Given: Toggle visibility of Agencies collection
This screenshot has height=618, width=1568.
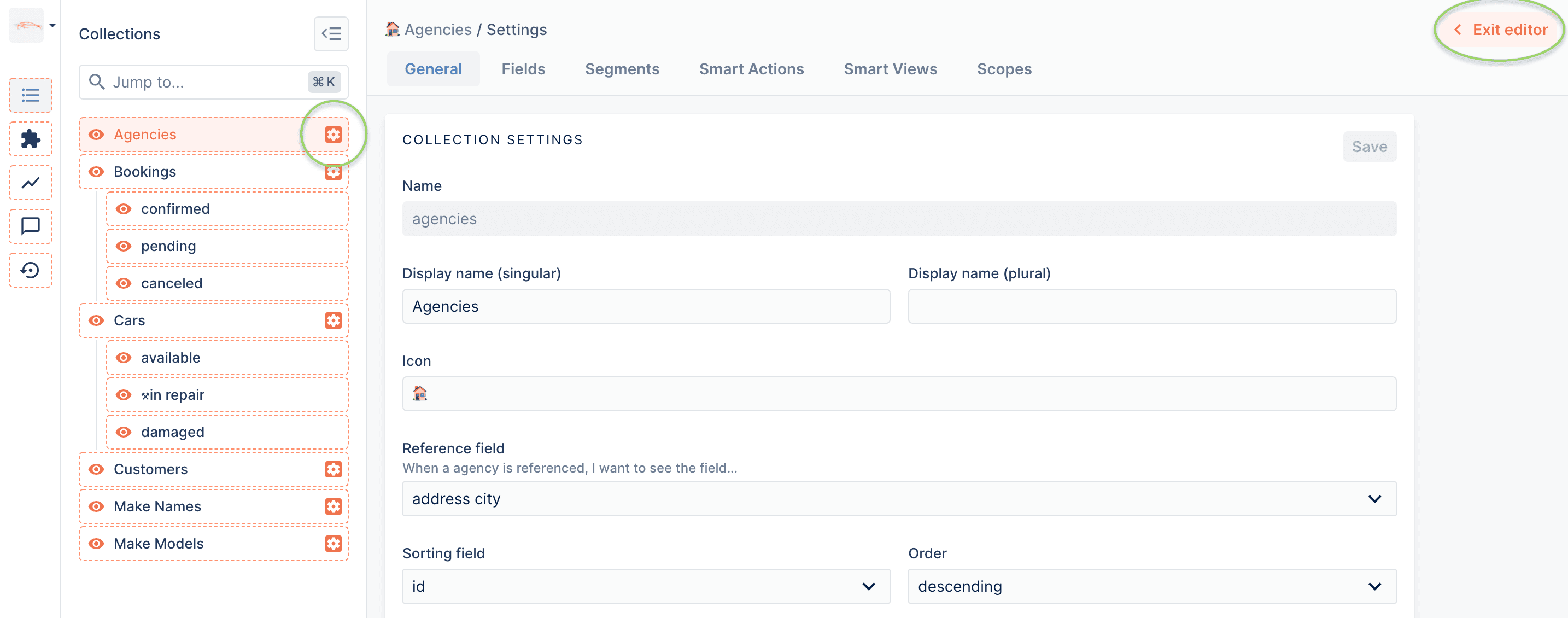Looking at the screenshot, I should pyautogui.click(x=96, y=135).
